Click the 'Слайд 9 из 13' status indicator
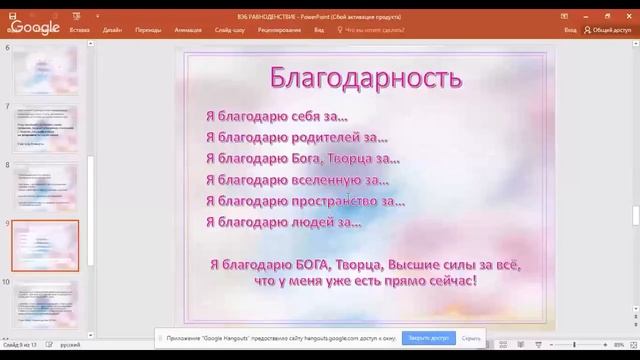 (x=20, y=345)
